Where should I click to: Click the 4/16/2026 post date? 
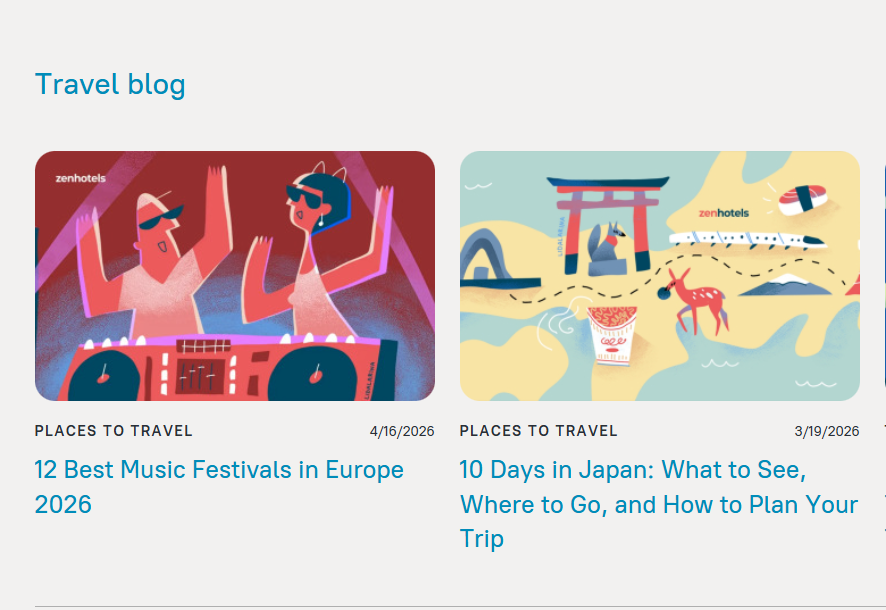[x=402, y=432]
